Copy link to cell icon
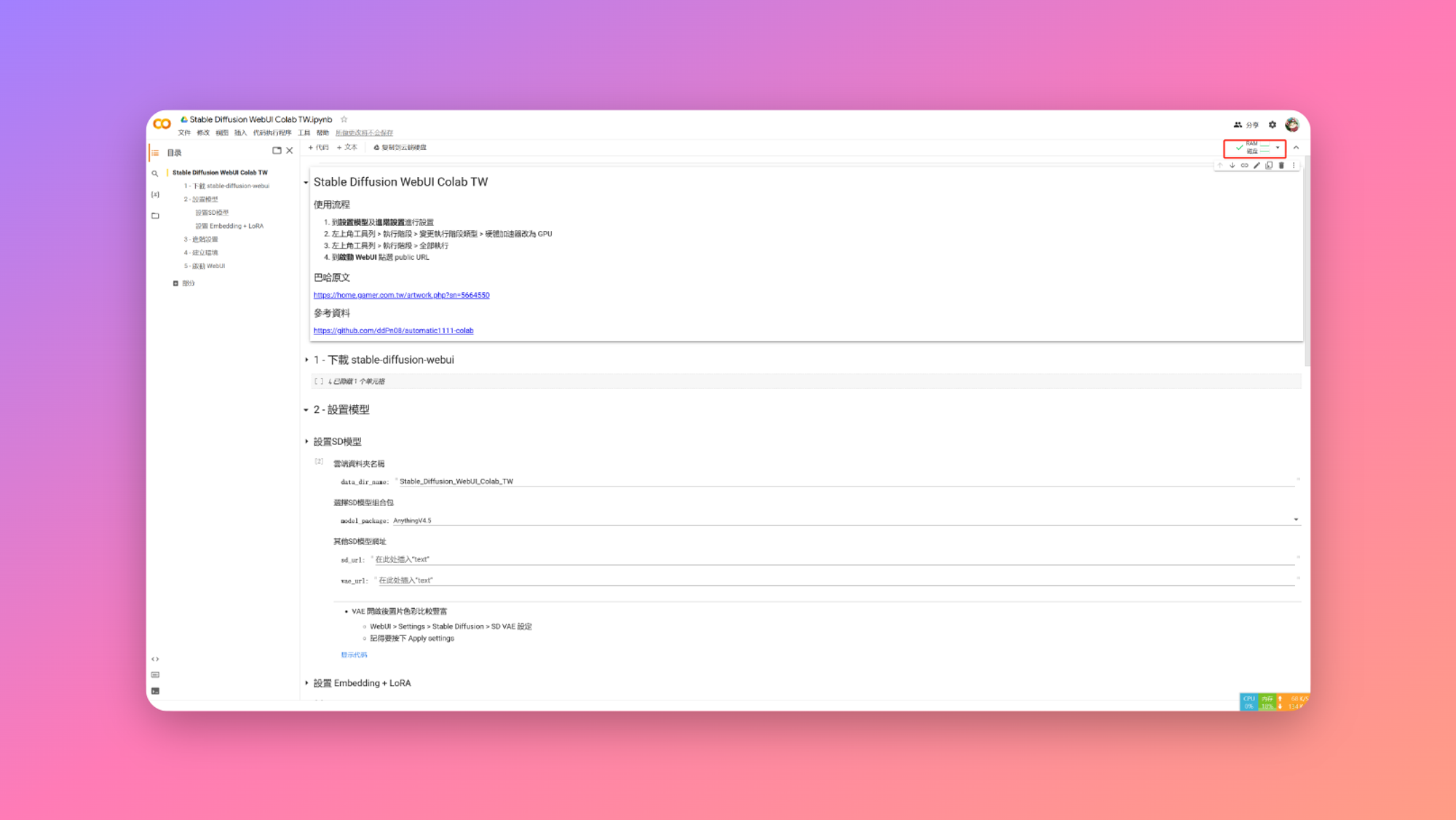This screenshot has height=820, width=1456. coord(1245,165)
